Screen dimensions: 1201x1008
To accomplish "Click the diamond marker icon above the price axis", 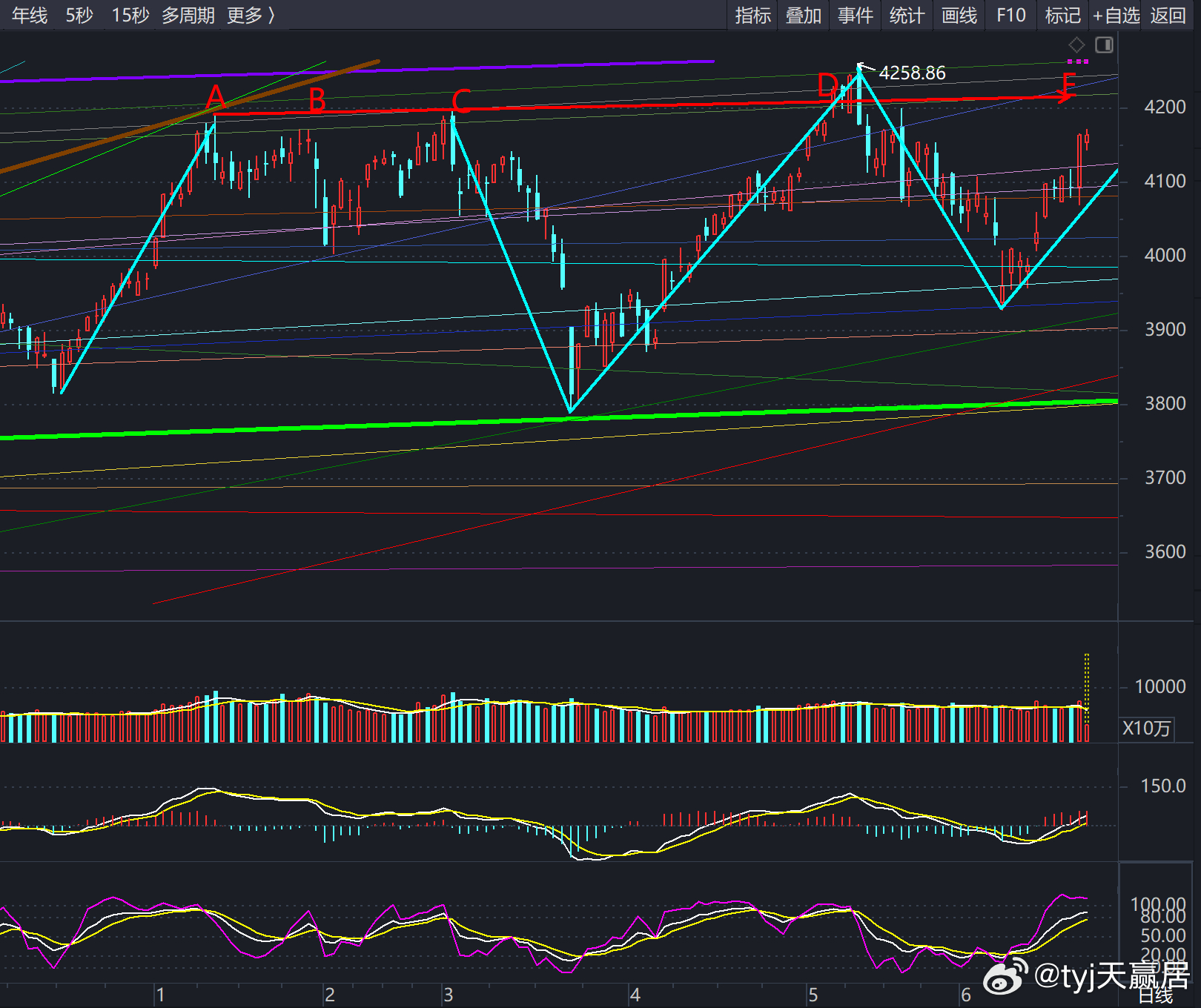I will point(1076,45).
